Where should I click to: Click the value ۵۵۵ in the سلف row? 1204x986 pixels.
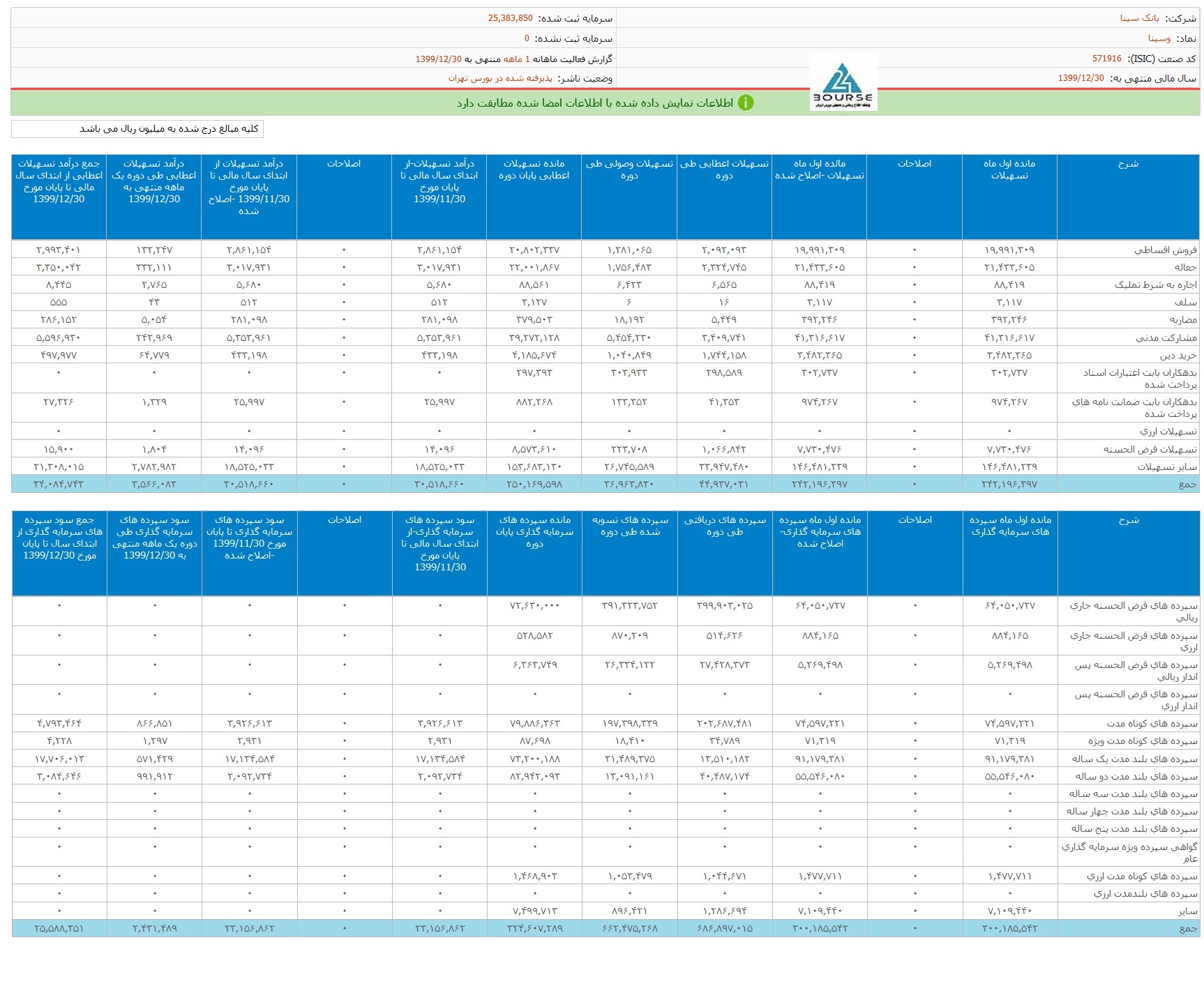(x=59, y=302)
